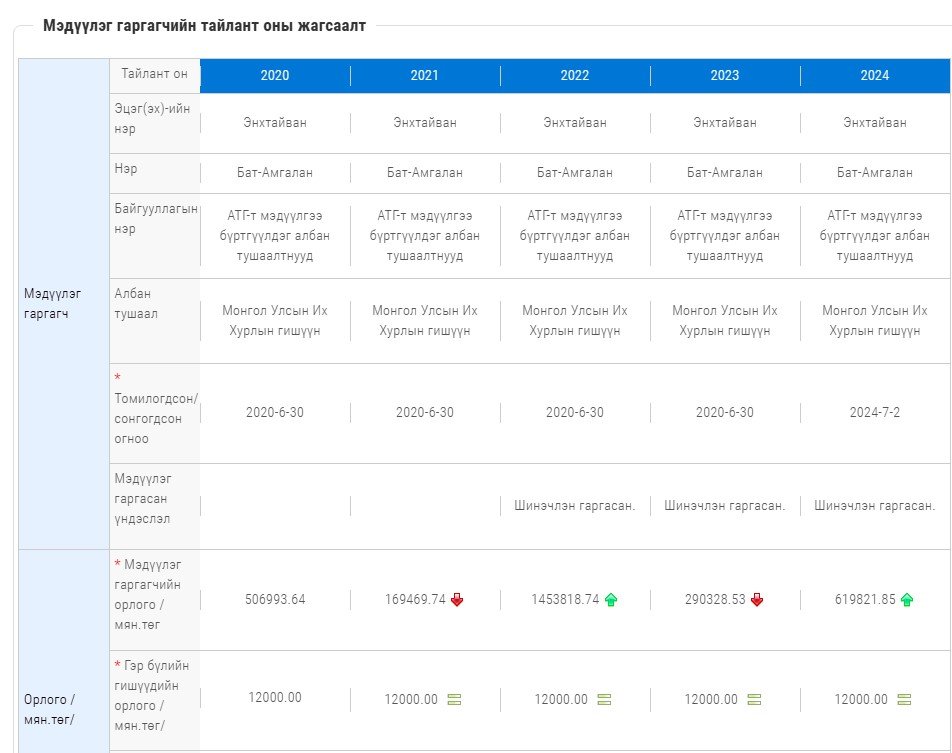Click the 'Мэдүүлэг гаргагч' section label
Image resolution: width=952 pixels, height=753 pixels.
click(52, 301)
